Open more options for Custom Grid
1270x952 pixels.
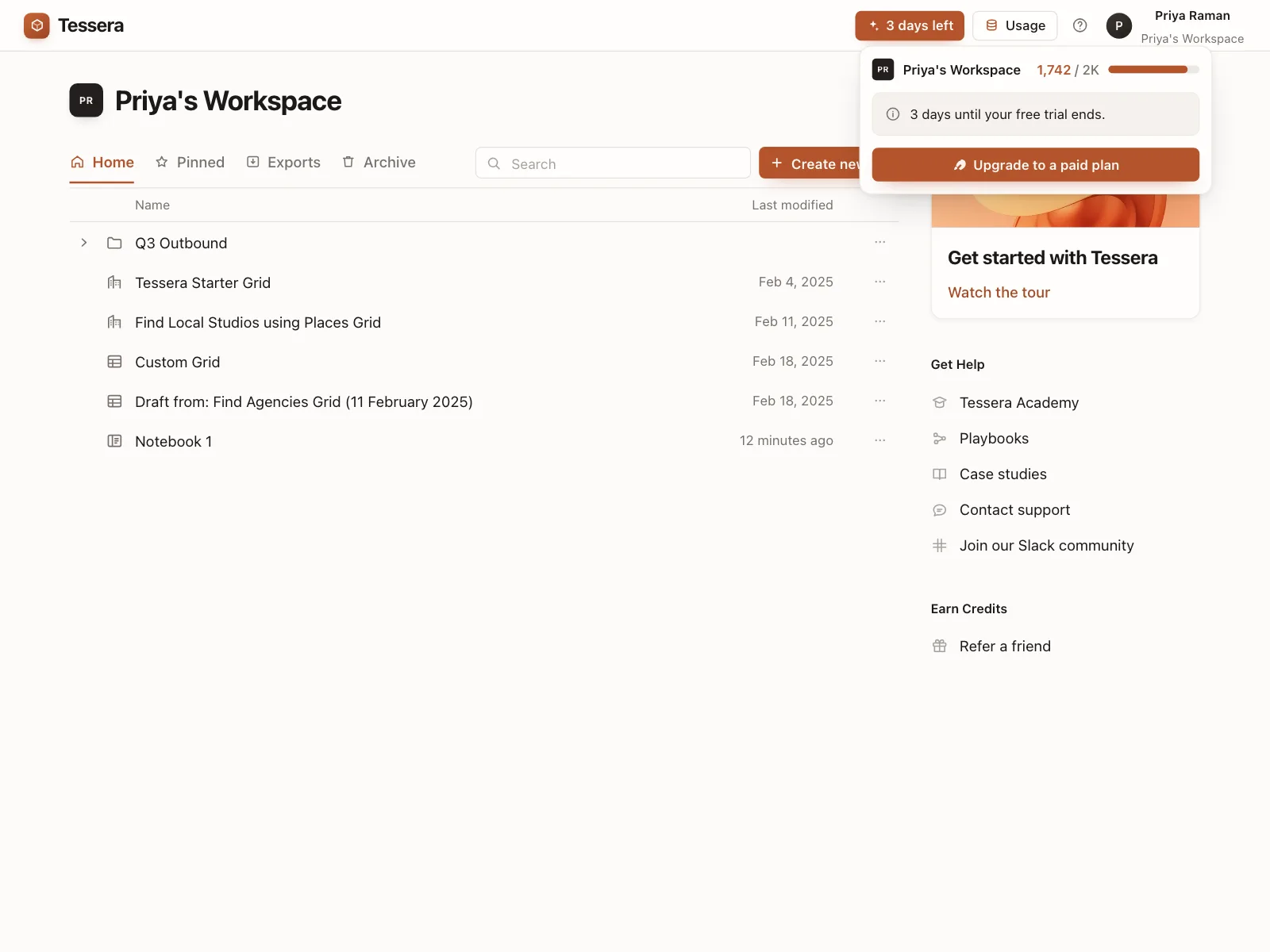point(879,361)
